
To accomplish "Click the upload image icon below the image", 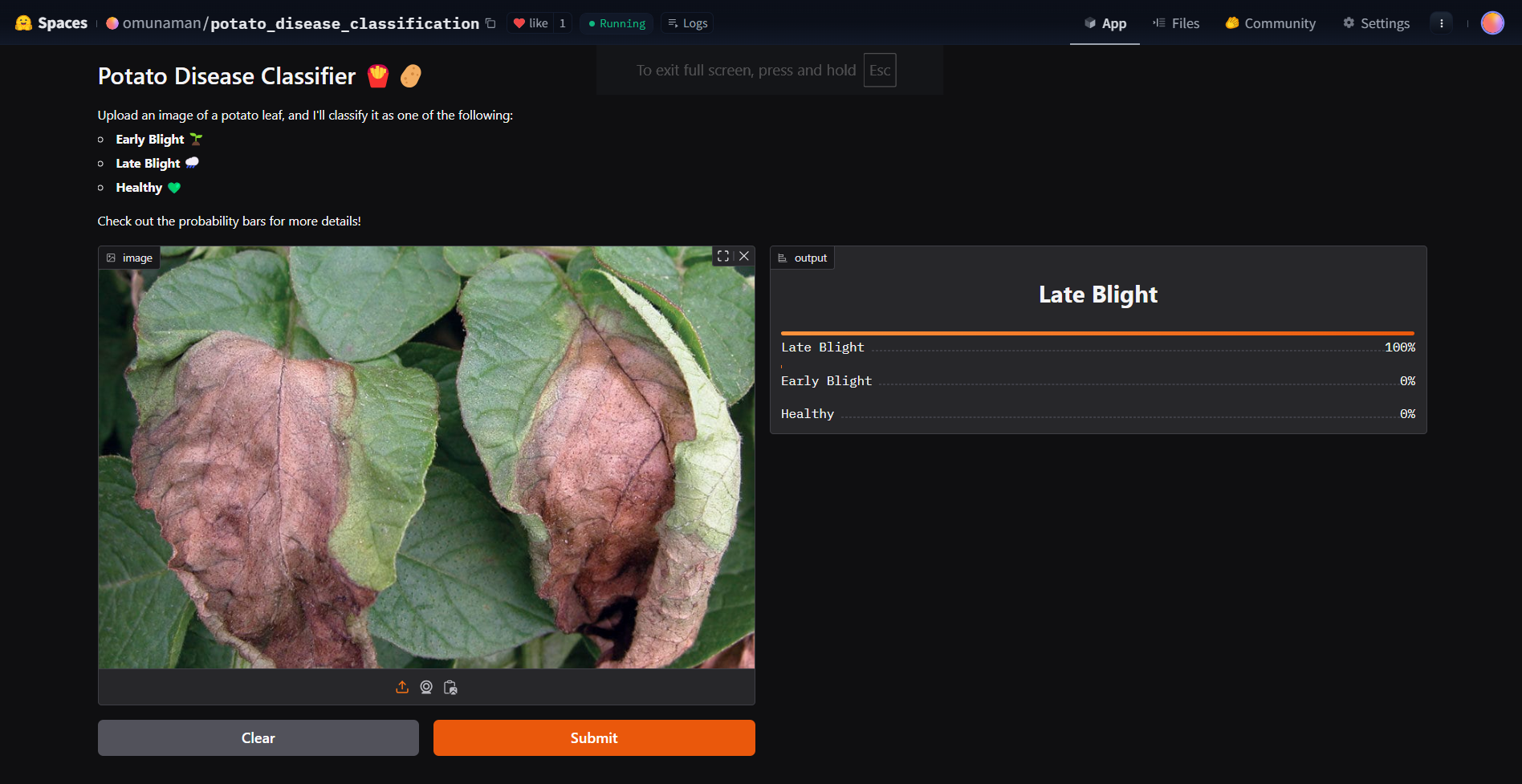I will point(402,688).
